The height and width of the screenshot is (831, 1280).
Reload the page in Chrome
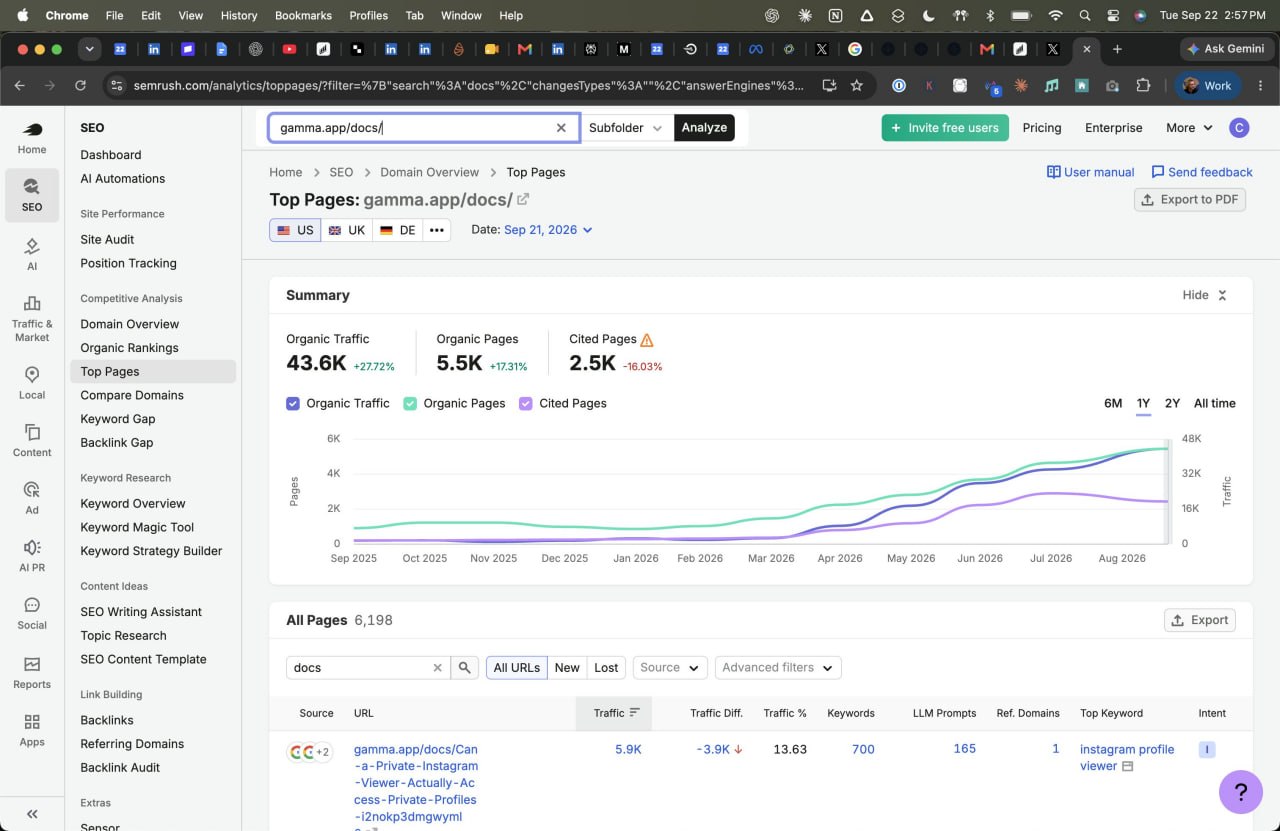(80, 86)
